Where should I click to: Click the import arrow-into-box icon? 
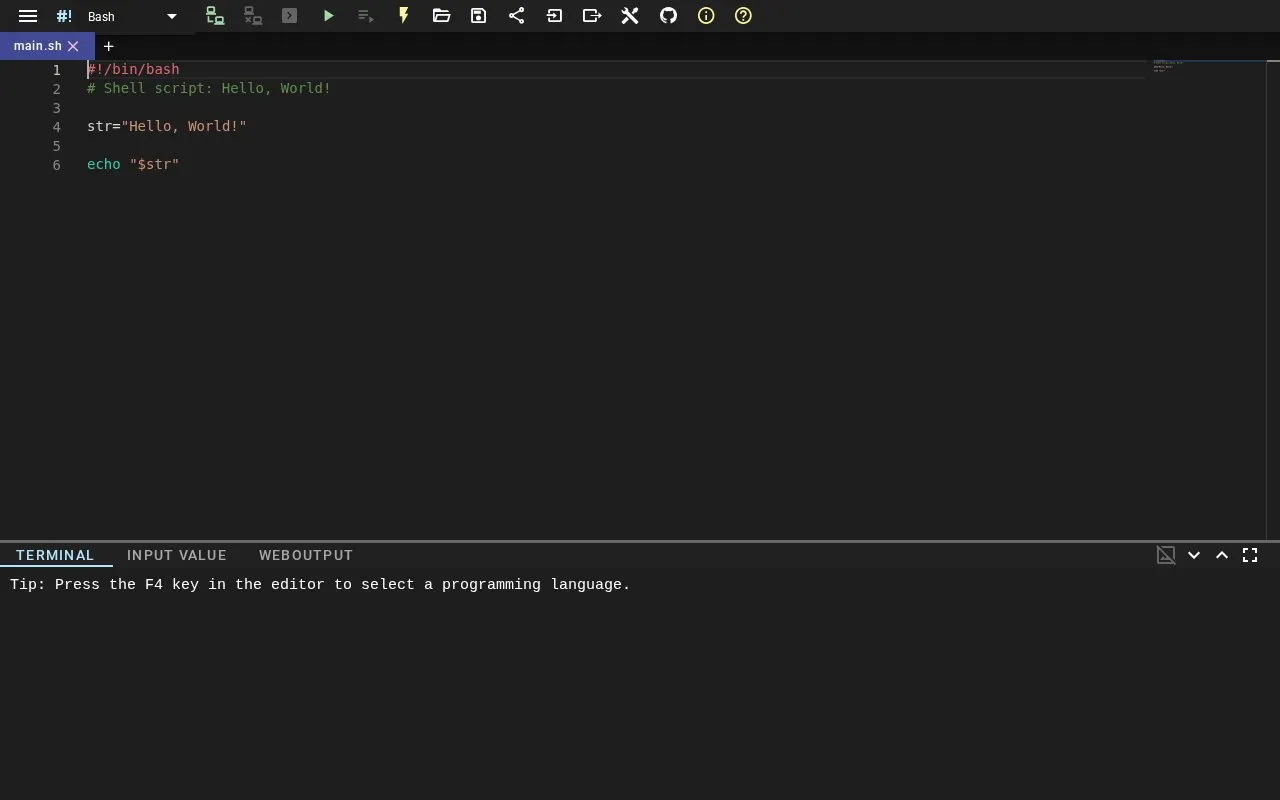click(554, 16)
